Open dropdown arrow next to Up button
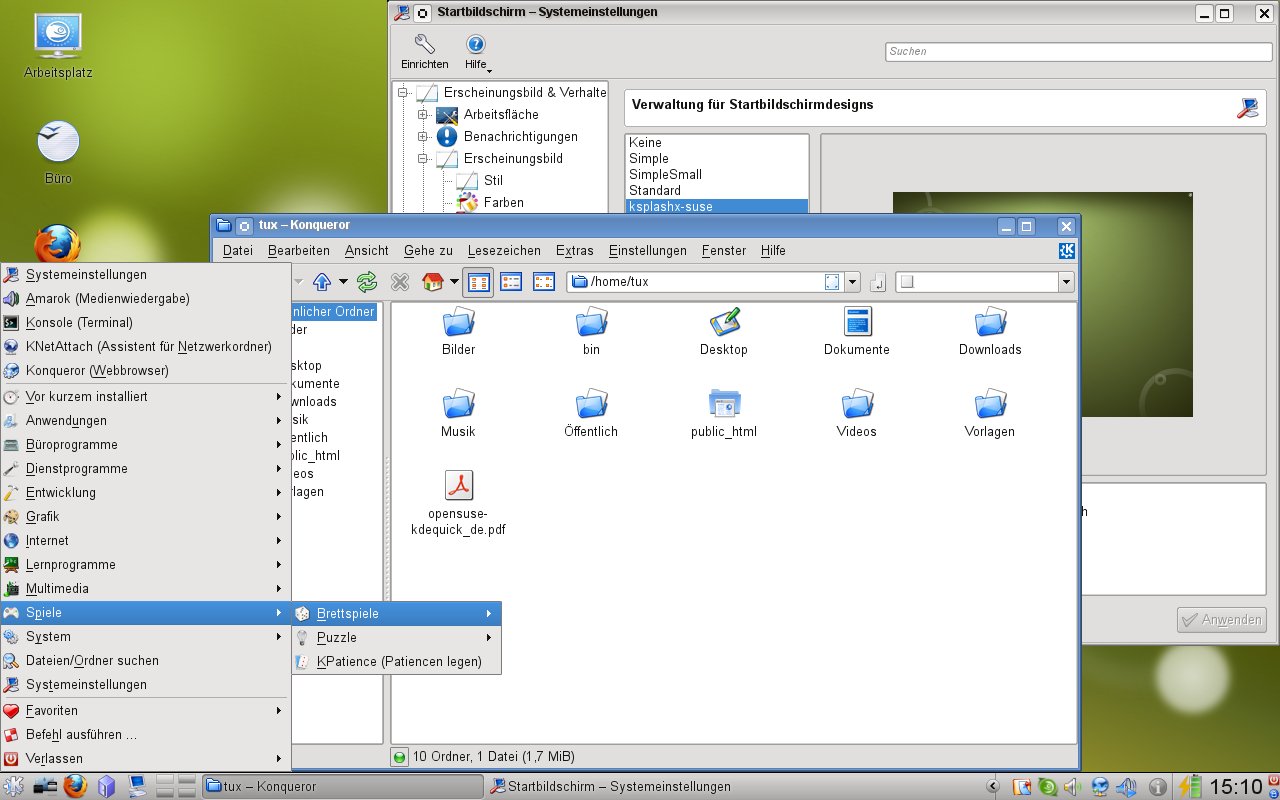1280x800 pixels. [343, 282]
